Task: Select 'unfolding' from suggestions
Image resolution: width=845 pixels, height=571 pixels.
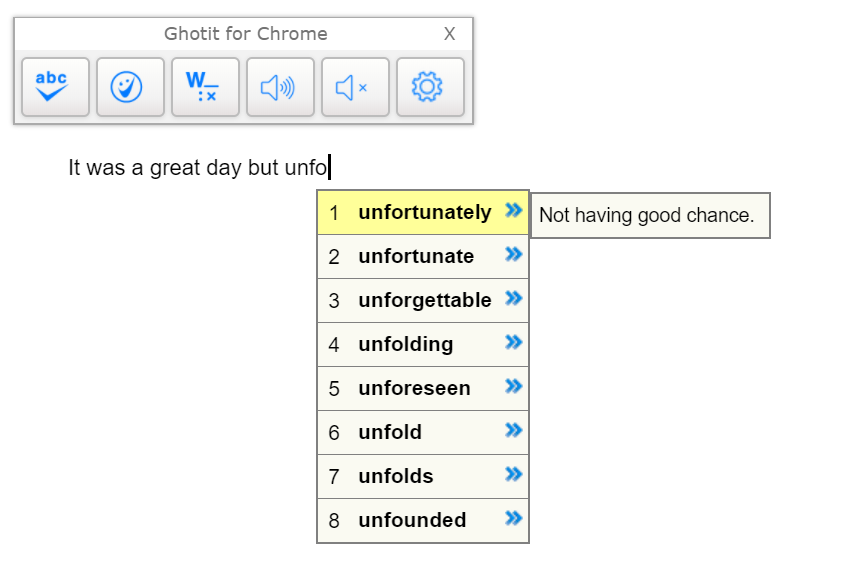Action: click(x=405, y=344)
